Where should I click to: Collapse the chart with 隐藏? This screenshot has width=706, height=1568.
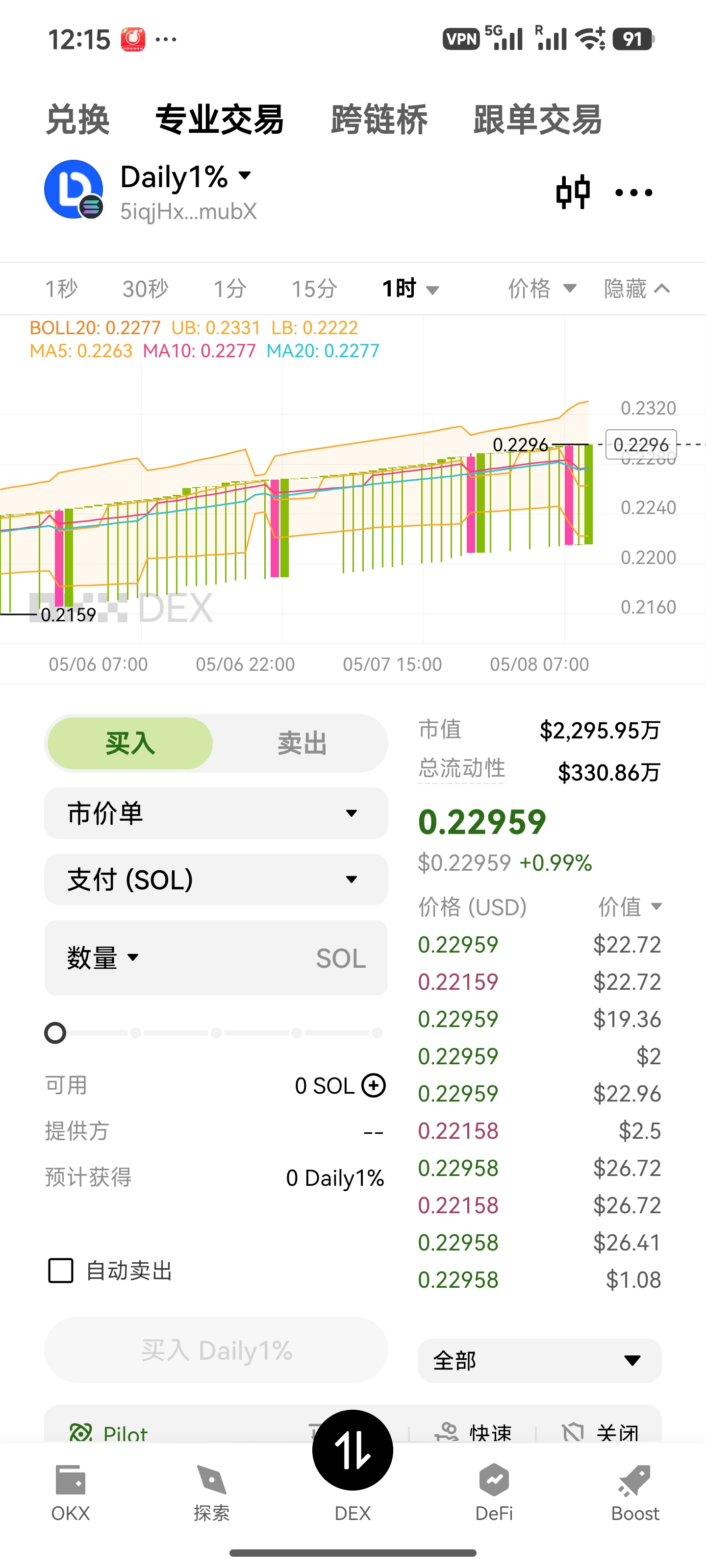(x=636, y=289)
